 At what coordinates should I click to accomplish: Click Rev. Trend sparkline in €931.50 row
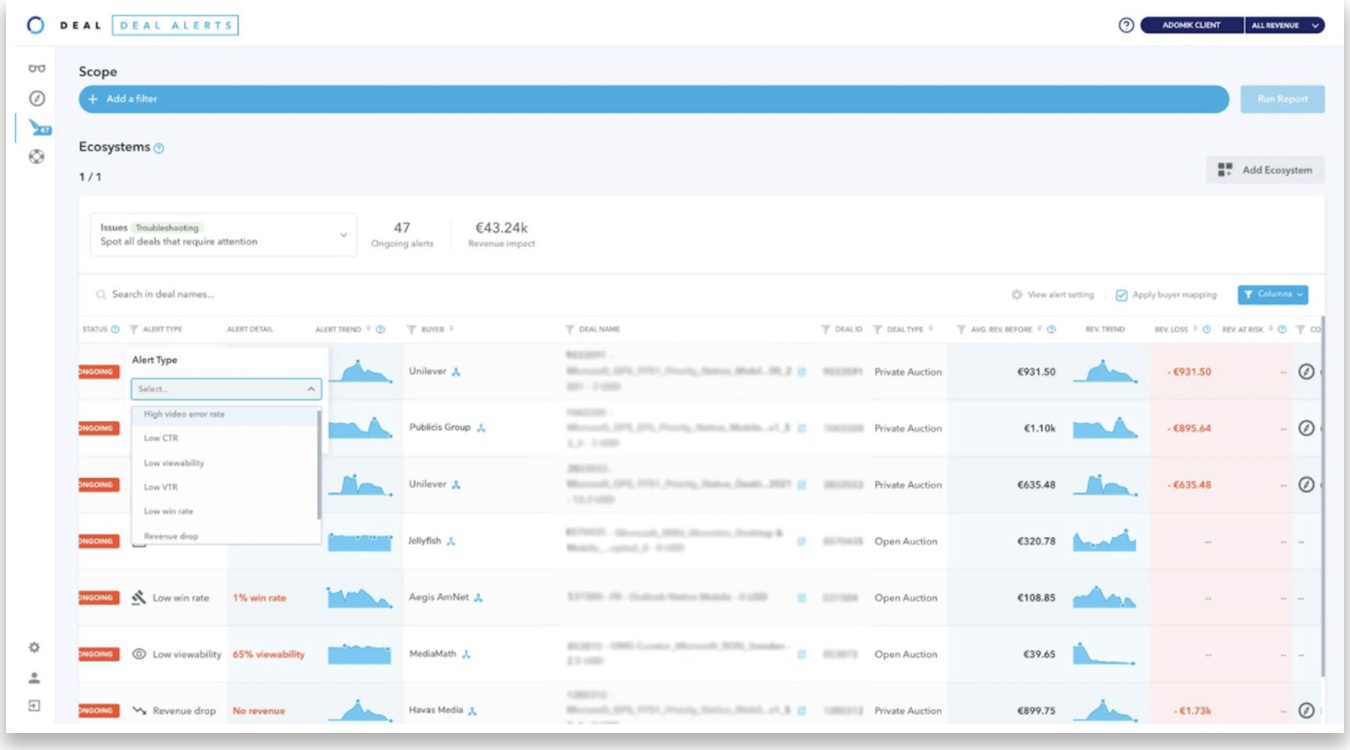[x=1105, y=372]
